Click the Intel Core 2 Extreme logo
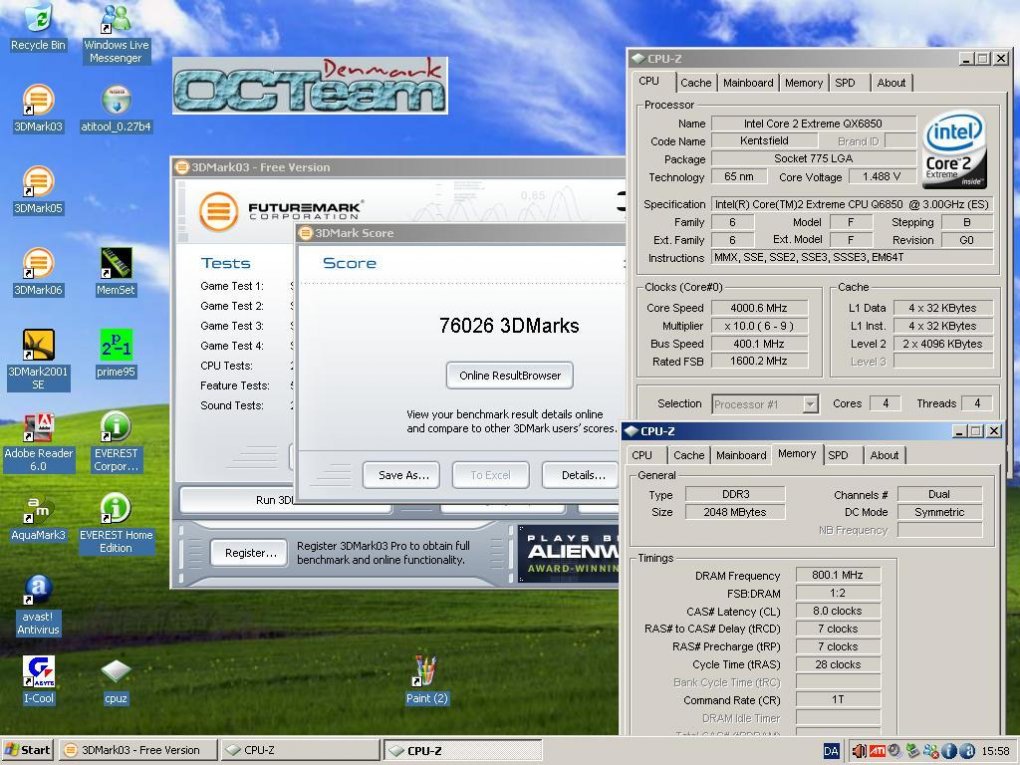The image size is (1020, 765). pos(953,150)
